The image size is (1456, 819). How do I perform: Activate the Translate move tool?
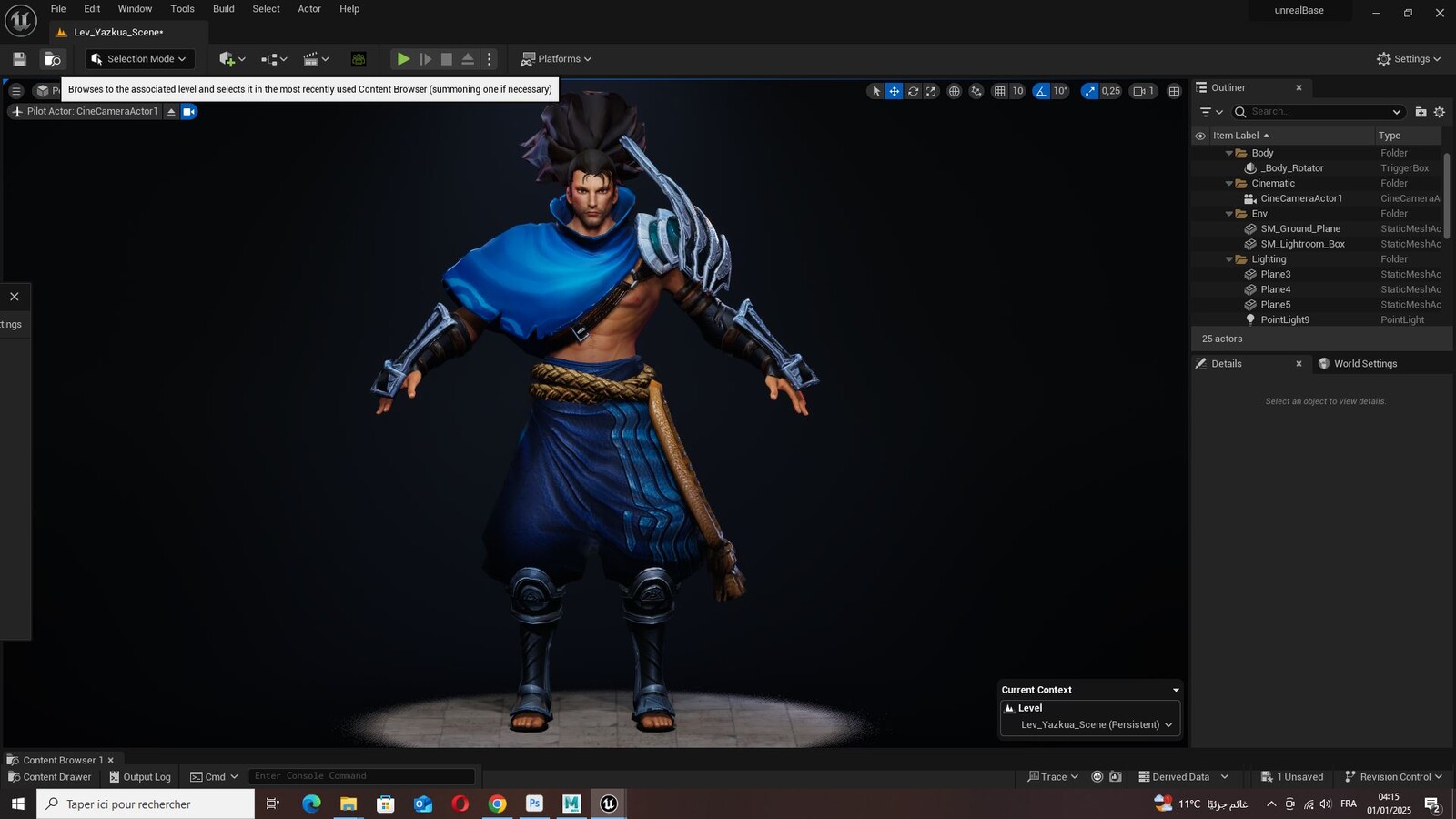pos(895,91)
